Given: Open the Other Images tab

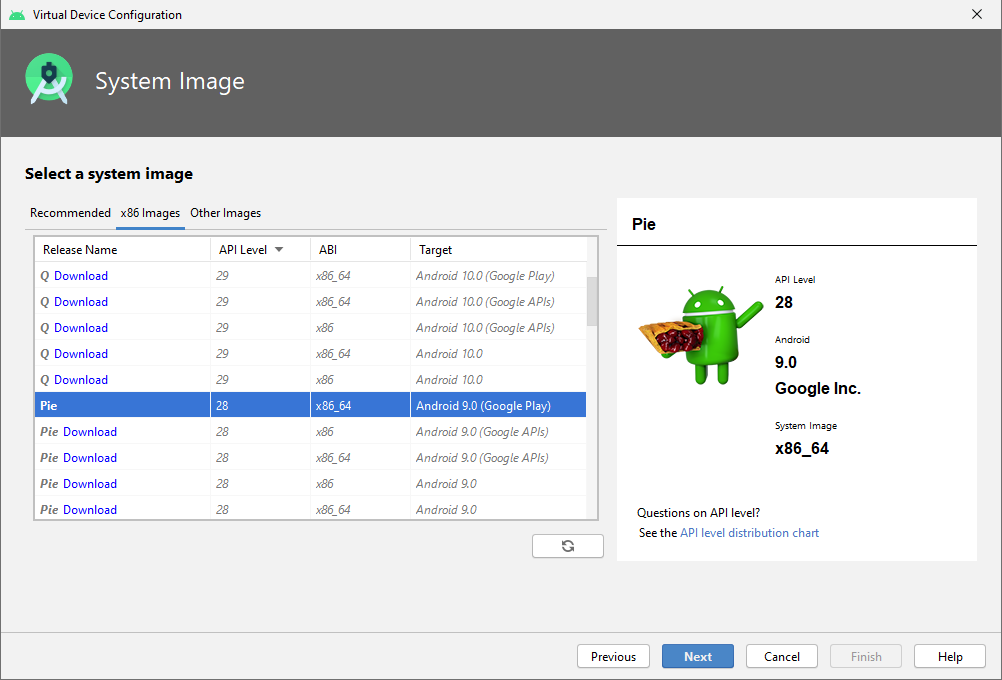Looking at the screenshot, I should click(x=226, y=213).
